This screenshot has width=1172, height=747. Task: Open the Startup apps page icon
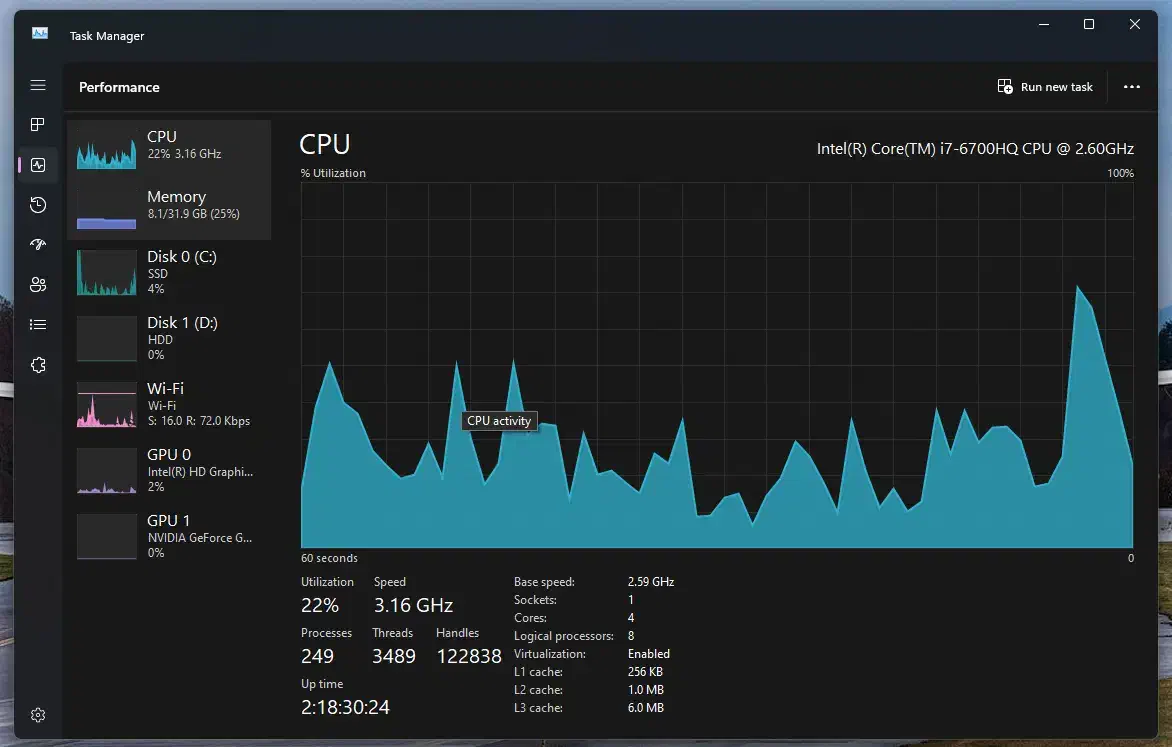tap(38, 245)
